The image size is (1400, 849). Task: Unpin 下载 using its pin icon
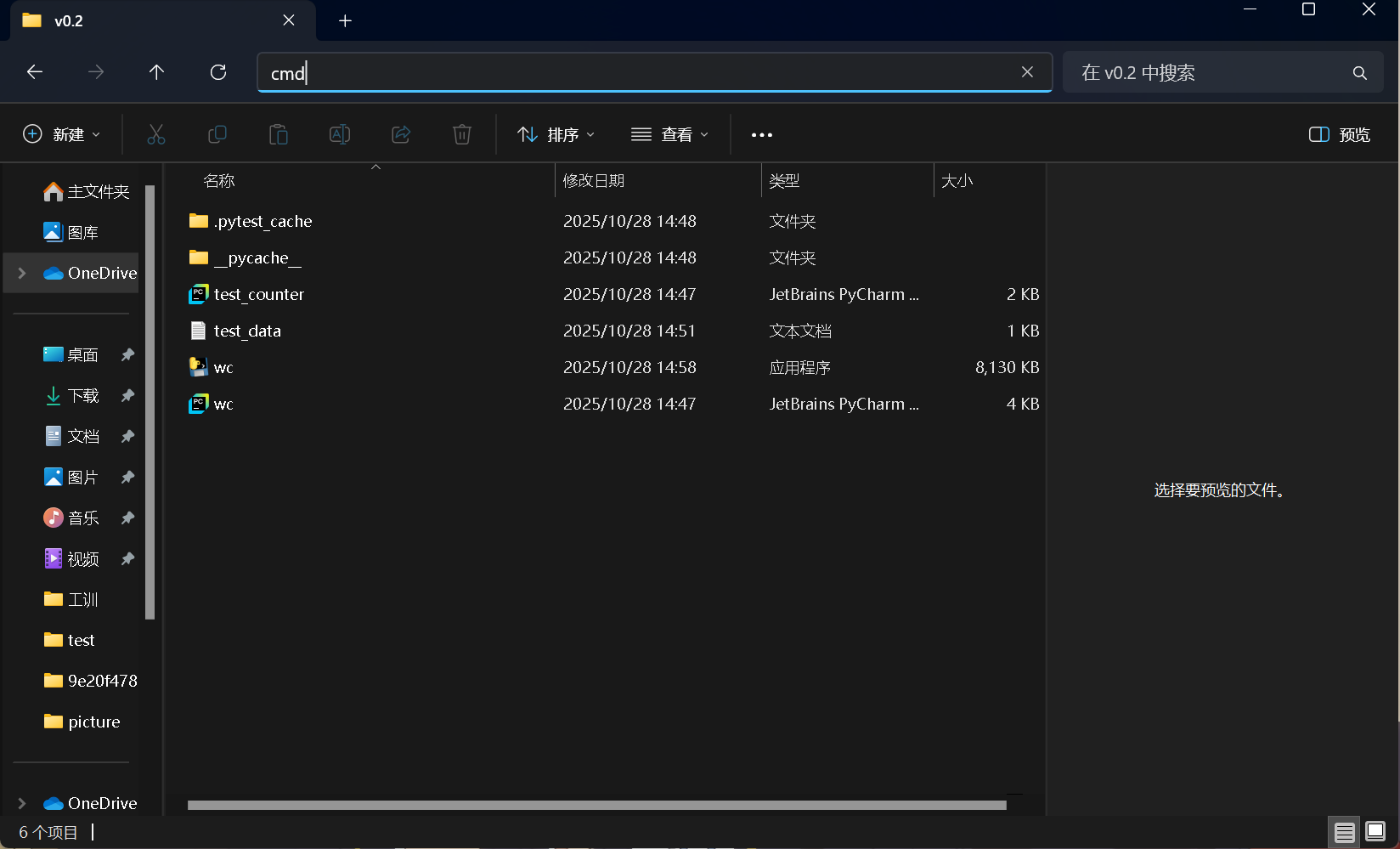127,395
